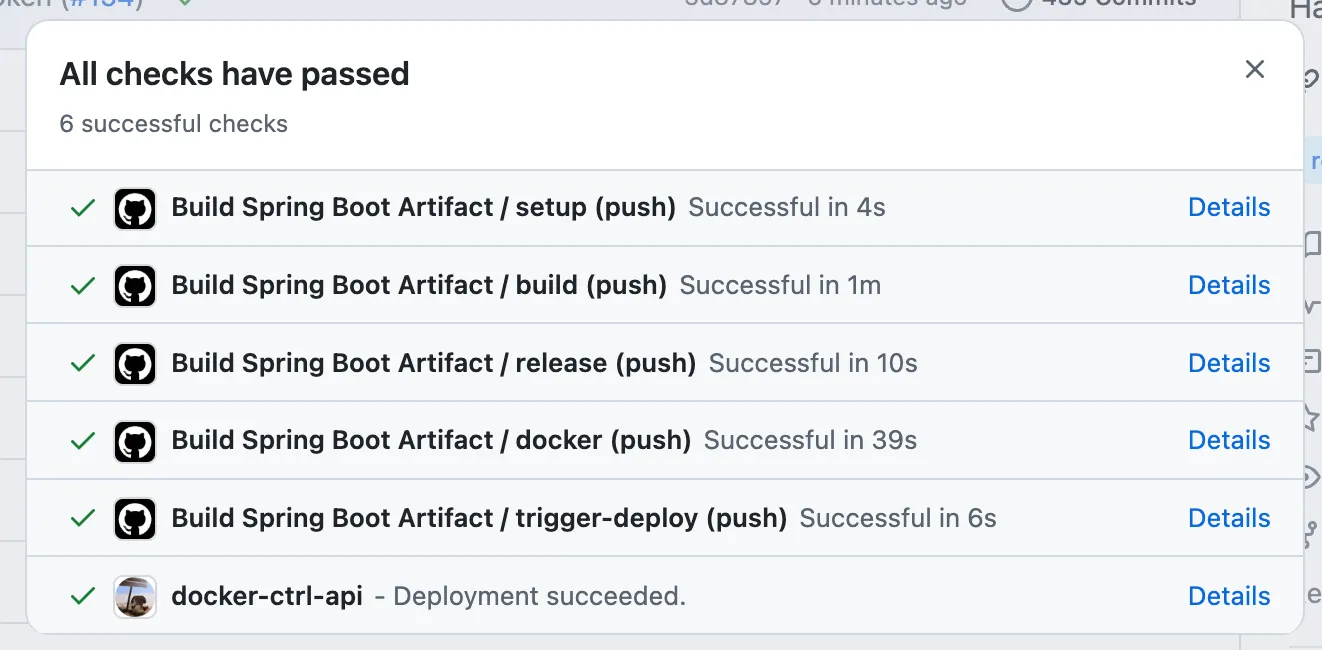
Task: Click 'Successful in 6s' status text
Action: [x=898, y=518]
